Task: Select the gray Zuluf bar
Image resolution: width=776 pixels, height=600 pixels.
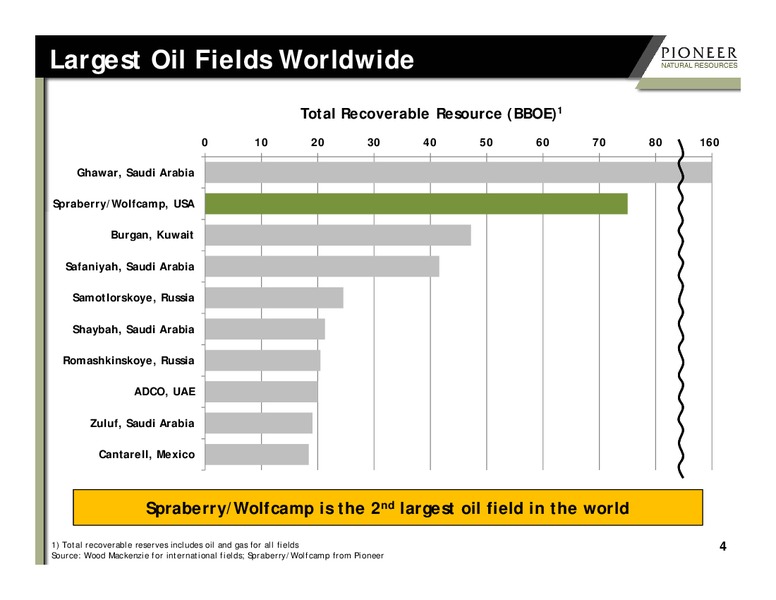Action: pos(259,423)
